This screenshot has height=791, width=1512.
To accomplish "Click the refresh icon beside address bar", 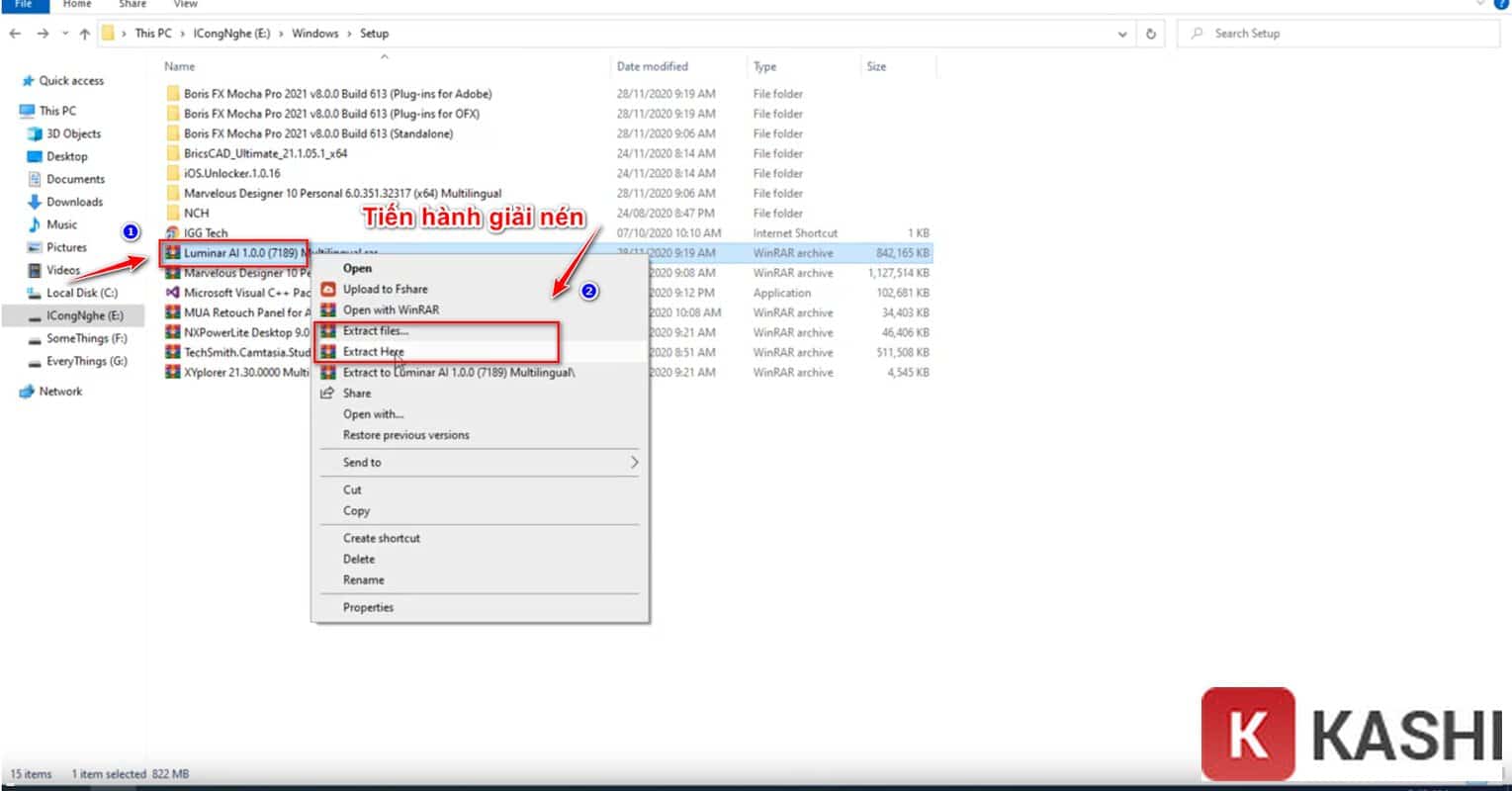I will coord(1150,34).
